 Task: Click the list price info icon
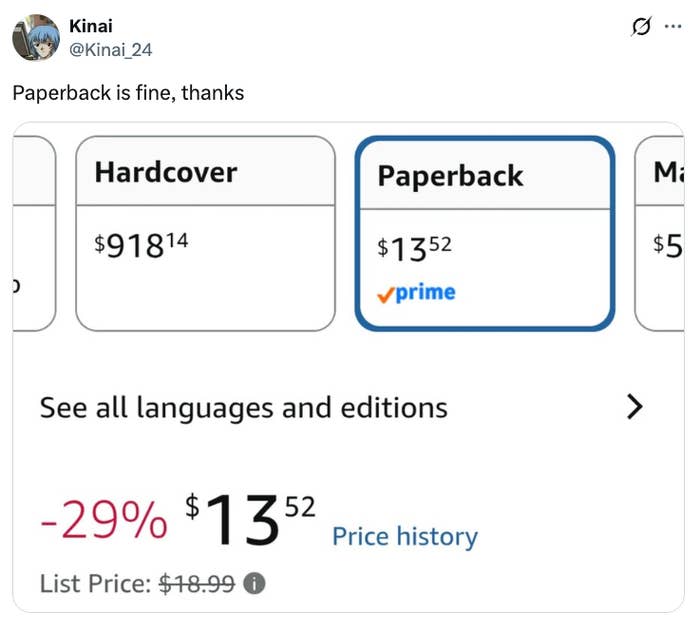(x=254, y=583)
